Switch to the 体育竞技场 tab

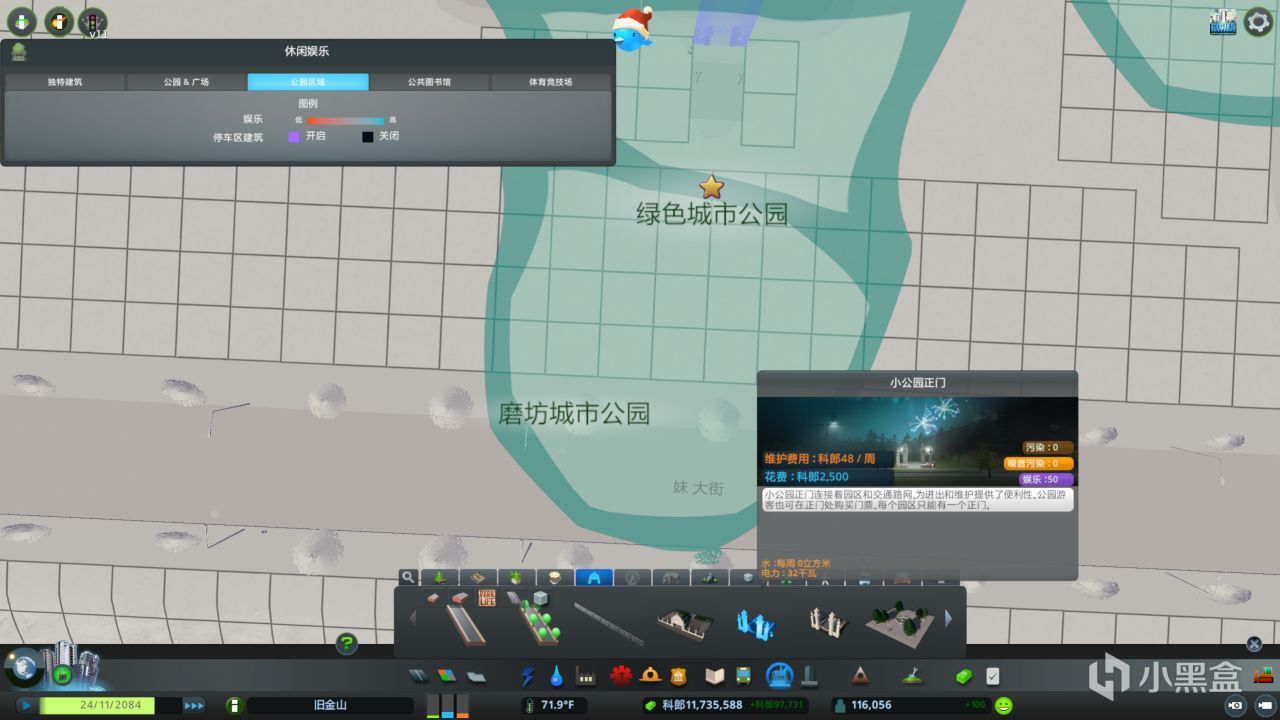click(551, 82)
